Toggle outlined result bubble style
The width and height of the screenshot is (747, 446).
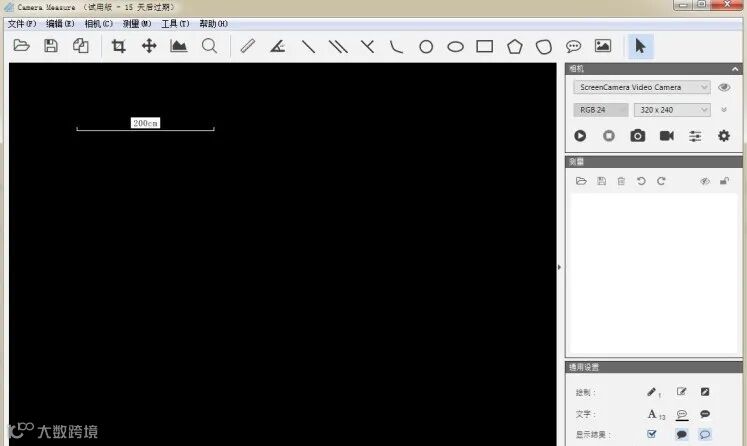pos(705,434)
